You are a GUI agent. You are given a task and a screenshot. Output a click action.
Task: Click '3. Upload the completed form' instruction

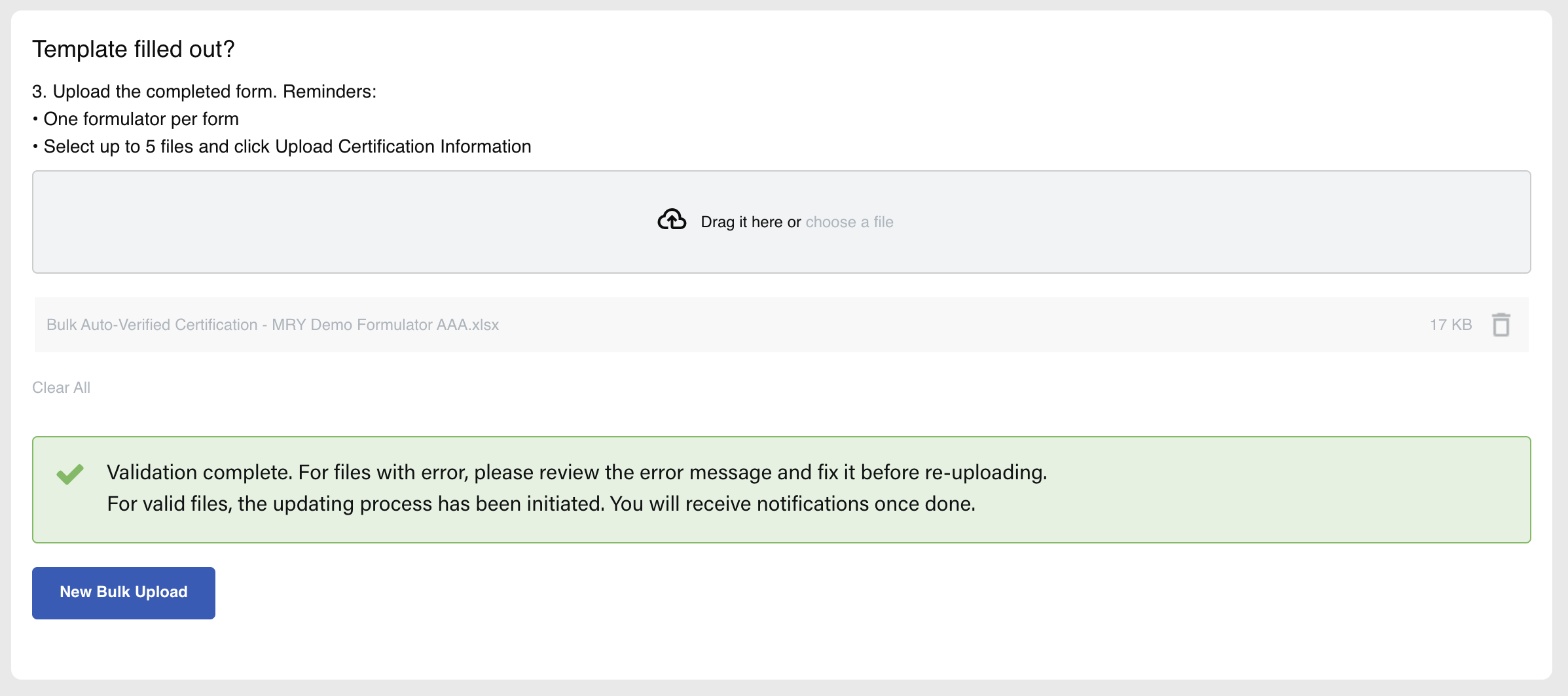pos(204,92)
